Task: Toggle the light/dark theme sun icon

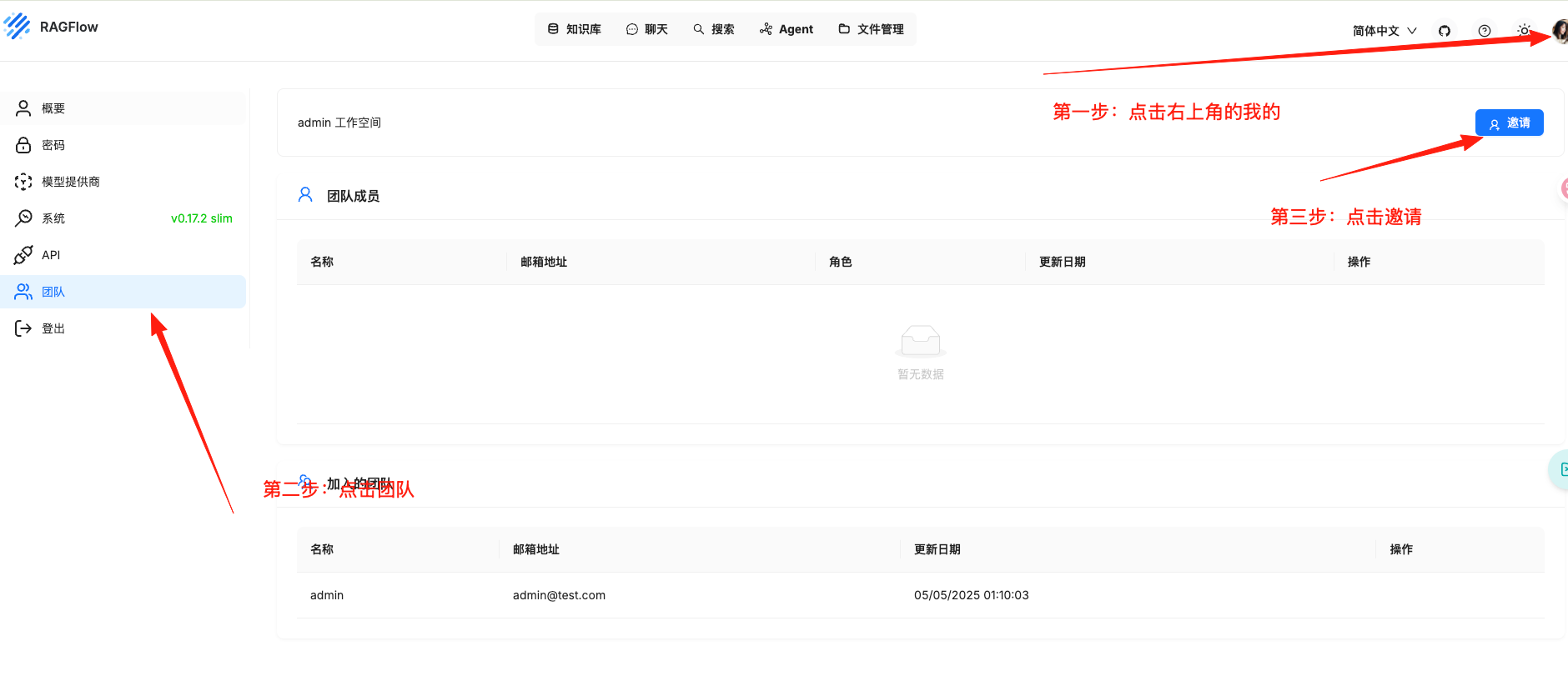Action: click(x=1524, y=31)
